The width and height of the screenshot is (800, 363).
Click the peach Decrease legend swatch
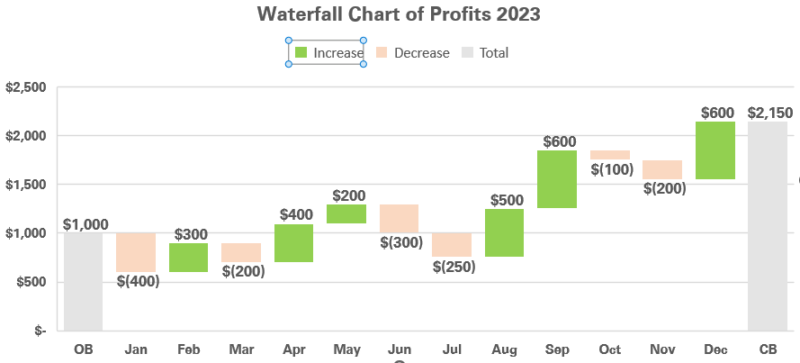pyautogui.click(x=382, y=53)
